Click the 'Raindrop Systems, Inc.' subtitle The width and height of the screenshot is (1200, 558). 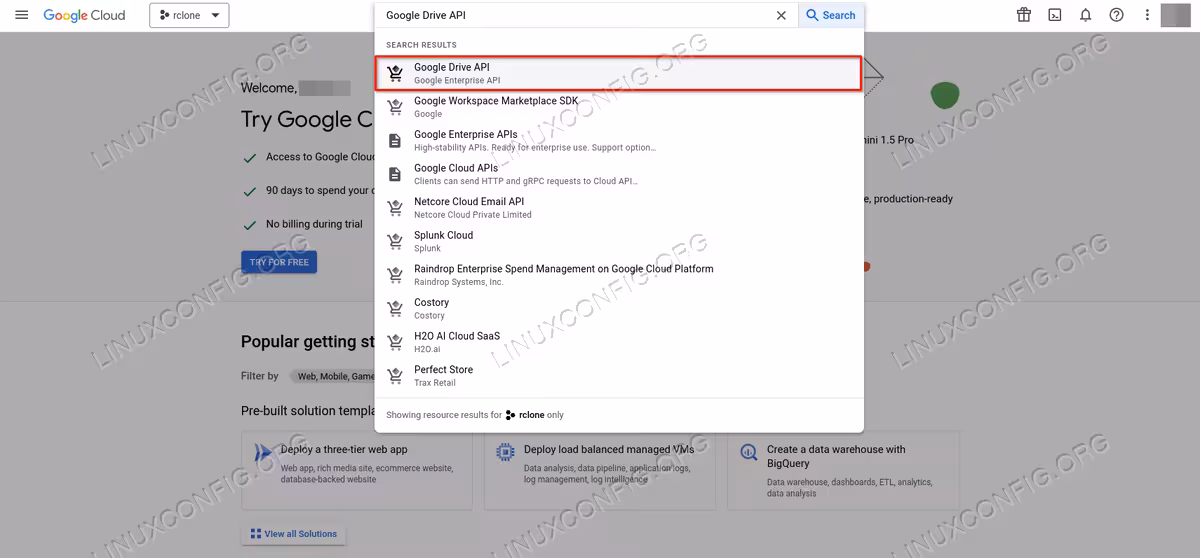459,282
